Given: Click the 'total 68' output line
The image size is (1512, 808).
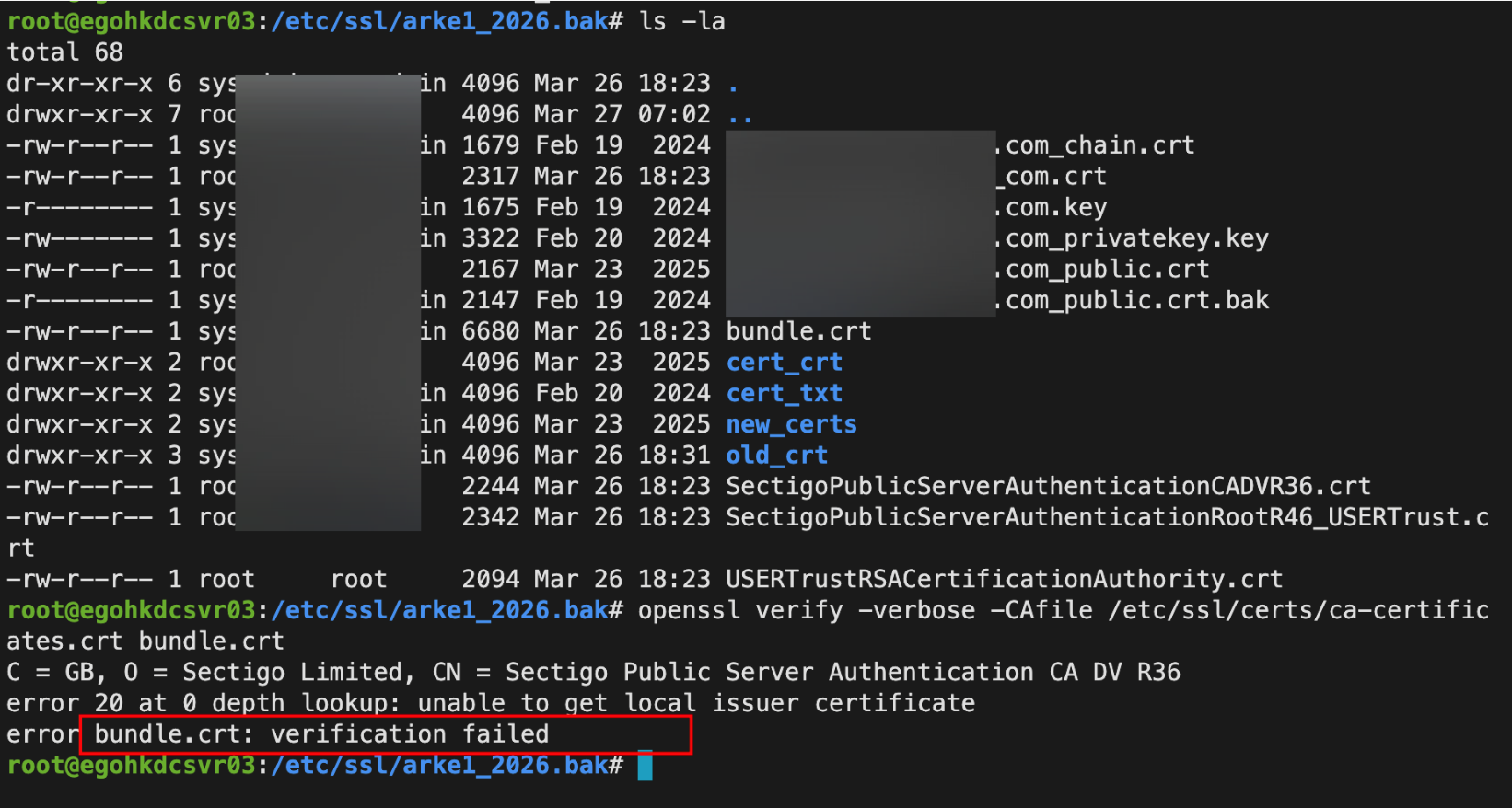Looking at the screenshot, I should click(64, 52).
